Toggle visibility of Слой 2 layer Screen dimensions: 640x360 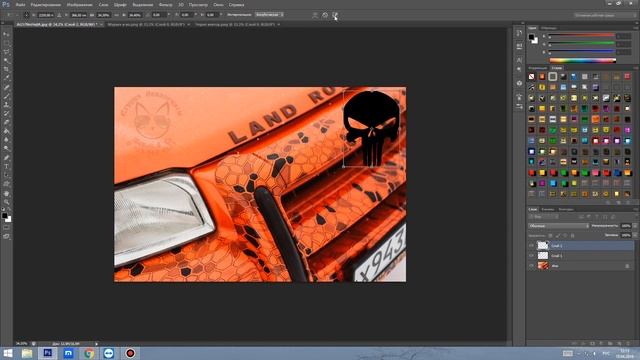tap(531, 246)
